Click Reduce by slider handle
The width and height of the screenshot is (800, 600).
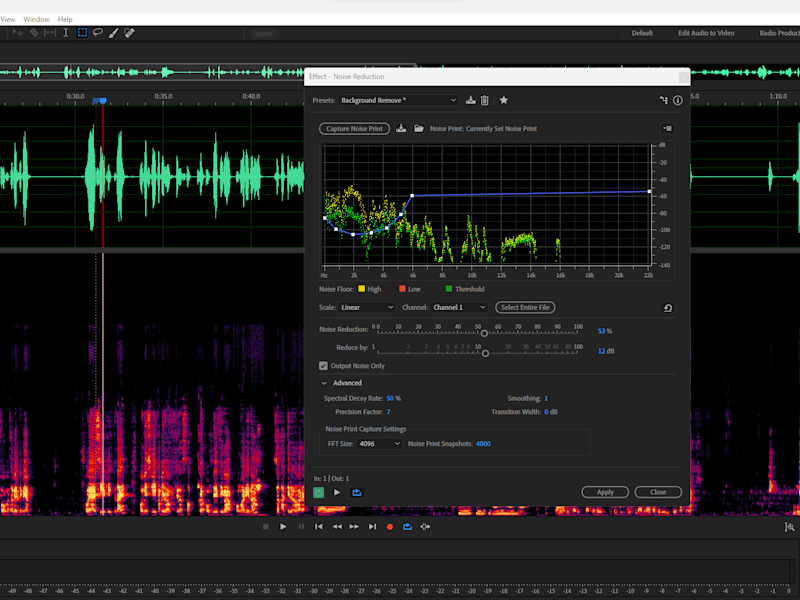point(486,354)
